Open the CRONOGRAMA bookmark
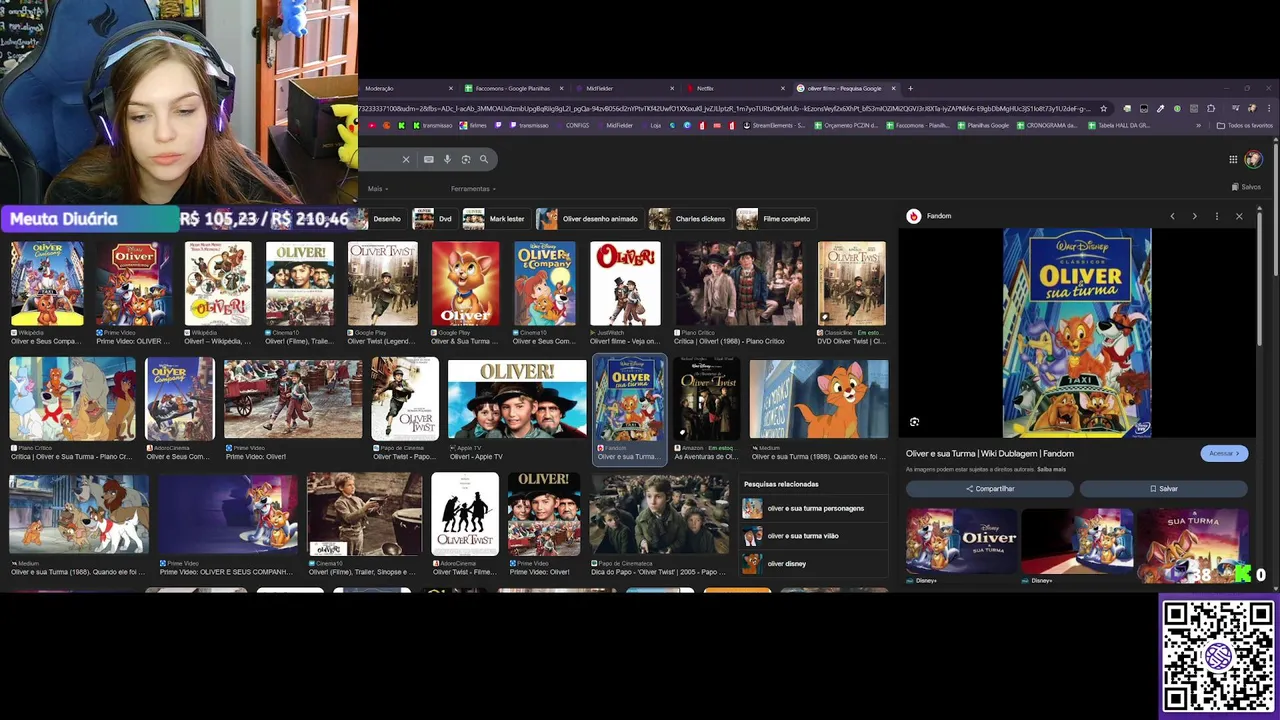 click(x=1047, y=125)
